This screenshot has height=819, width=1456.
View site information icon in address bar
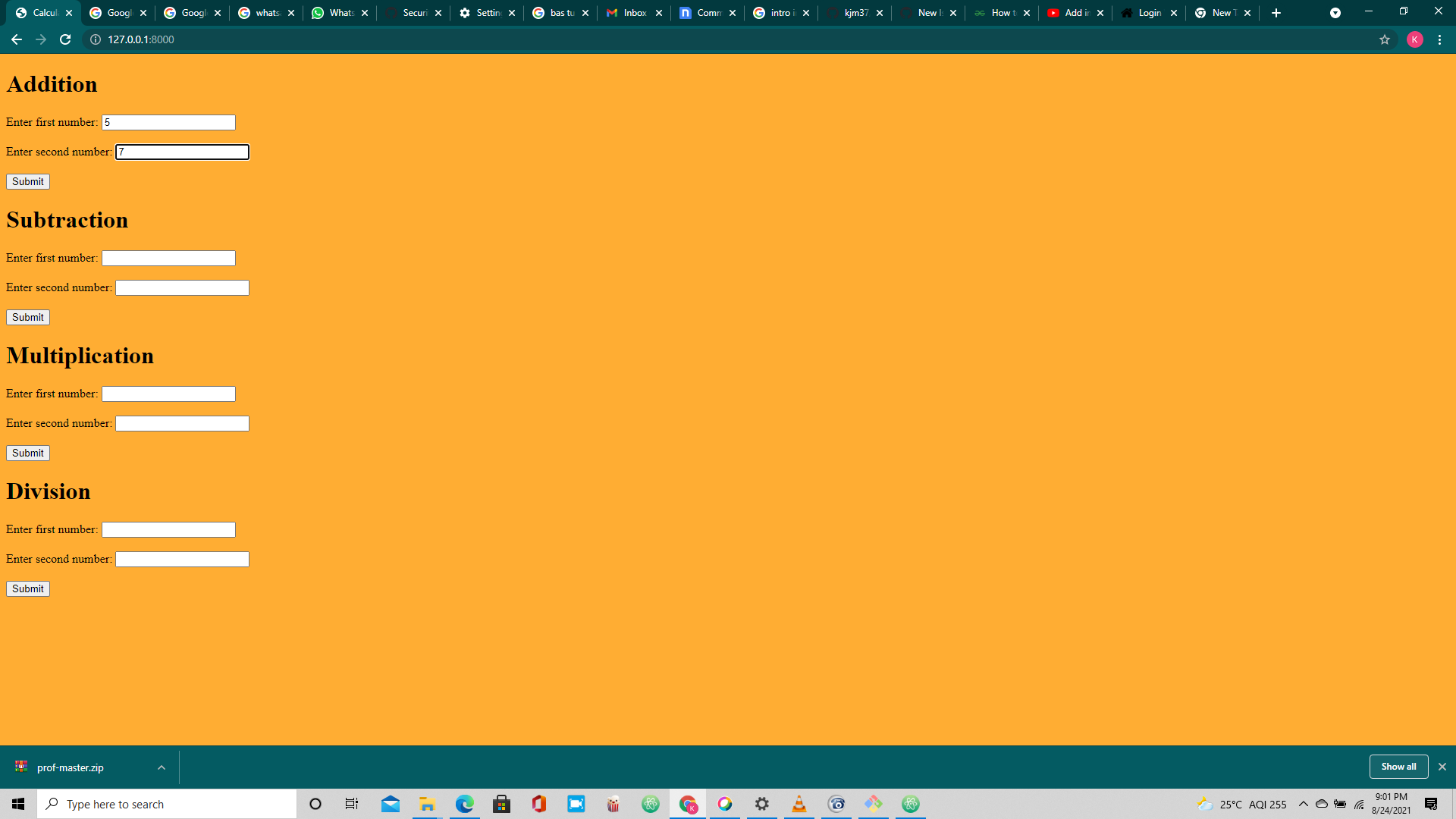pos(96,39)
